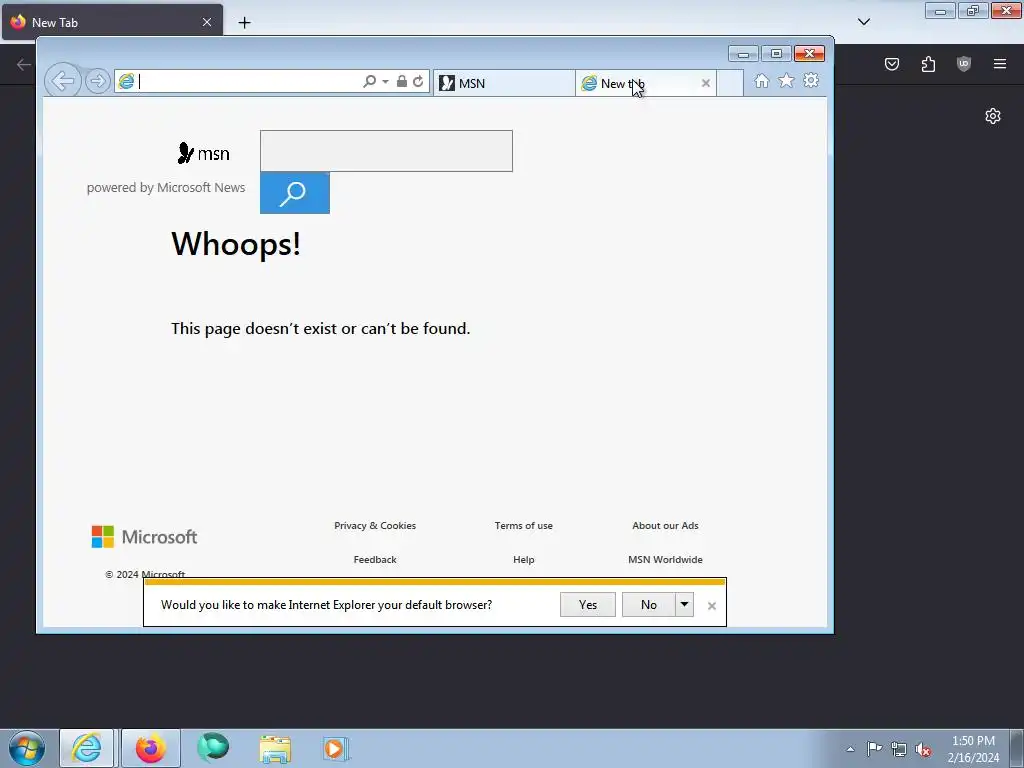Open Firefox list all tabs dropdown
The image size is (1024, 768).
click(864, 22)
